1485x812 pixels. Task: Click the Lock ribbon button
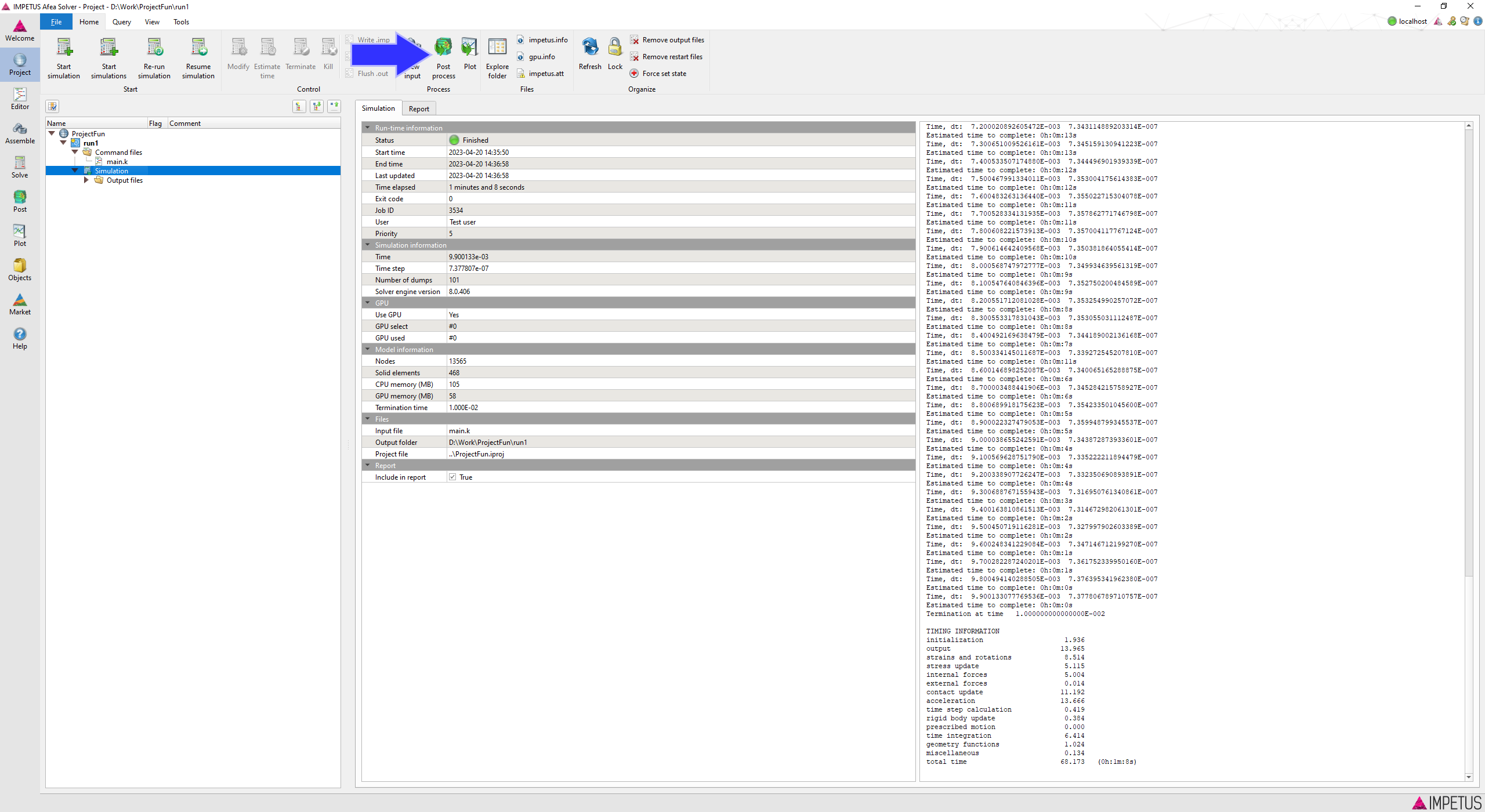[x=615, y=54]
